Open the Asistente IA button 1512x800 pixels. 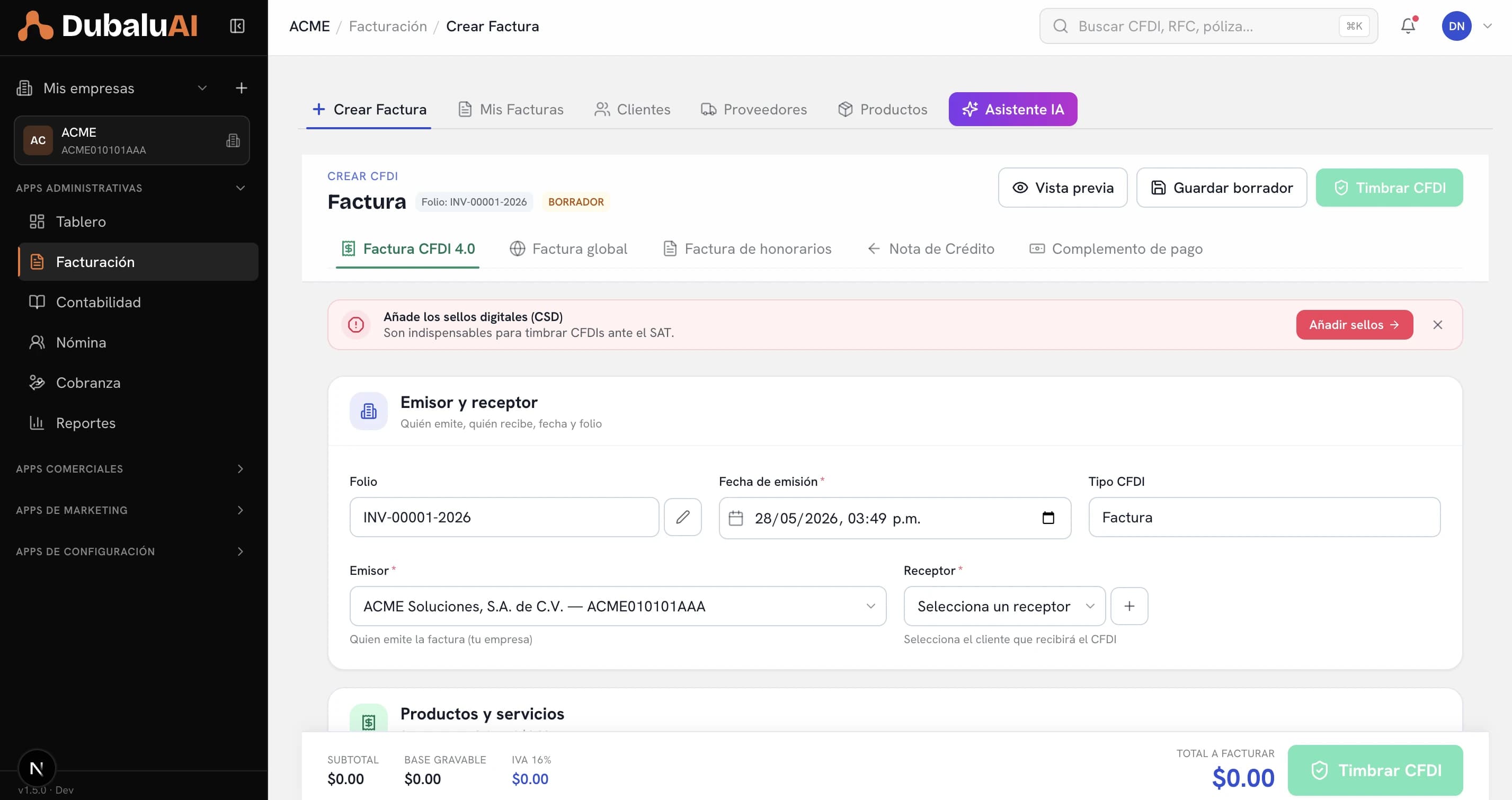(x=1012, y=109)
